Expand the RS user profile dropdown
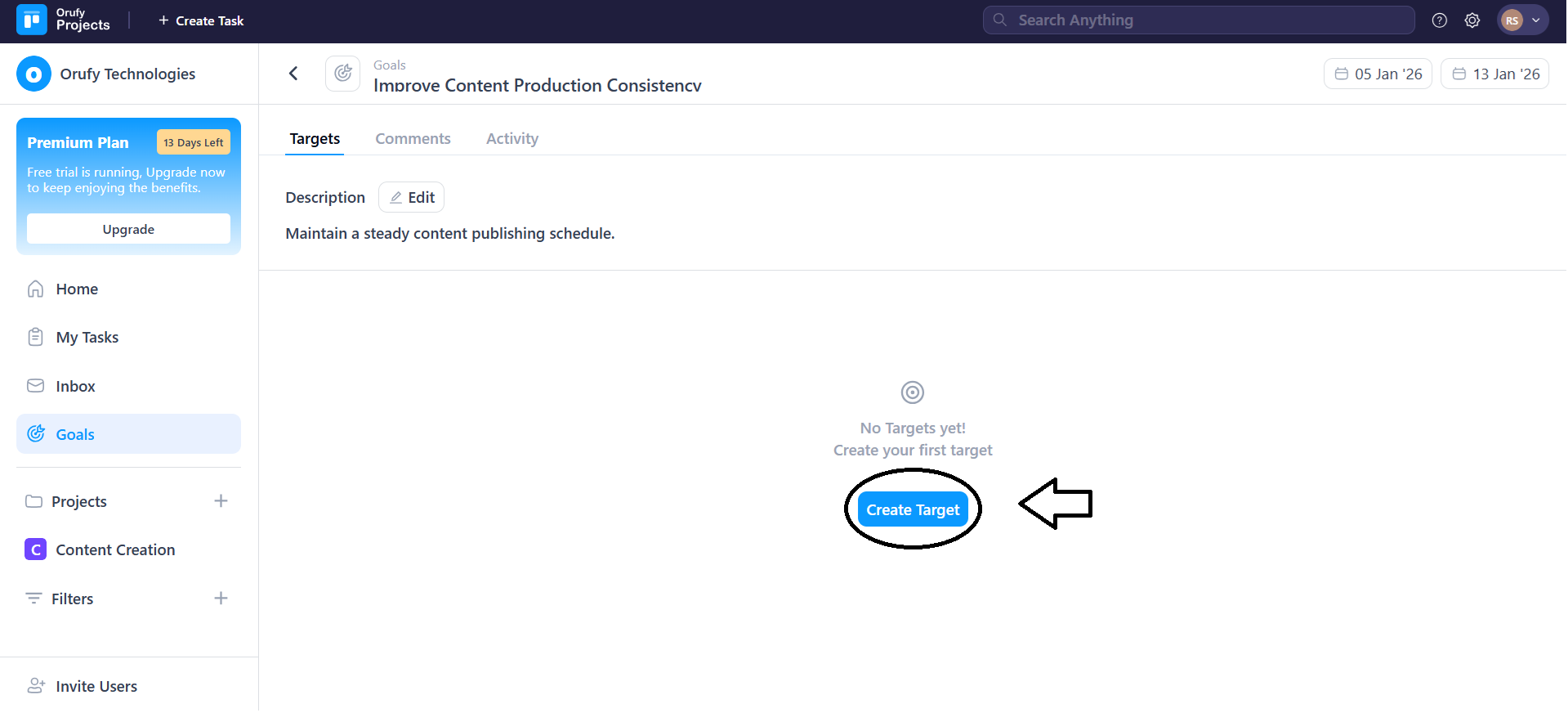 tap(1522, 20)
